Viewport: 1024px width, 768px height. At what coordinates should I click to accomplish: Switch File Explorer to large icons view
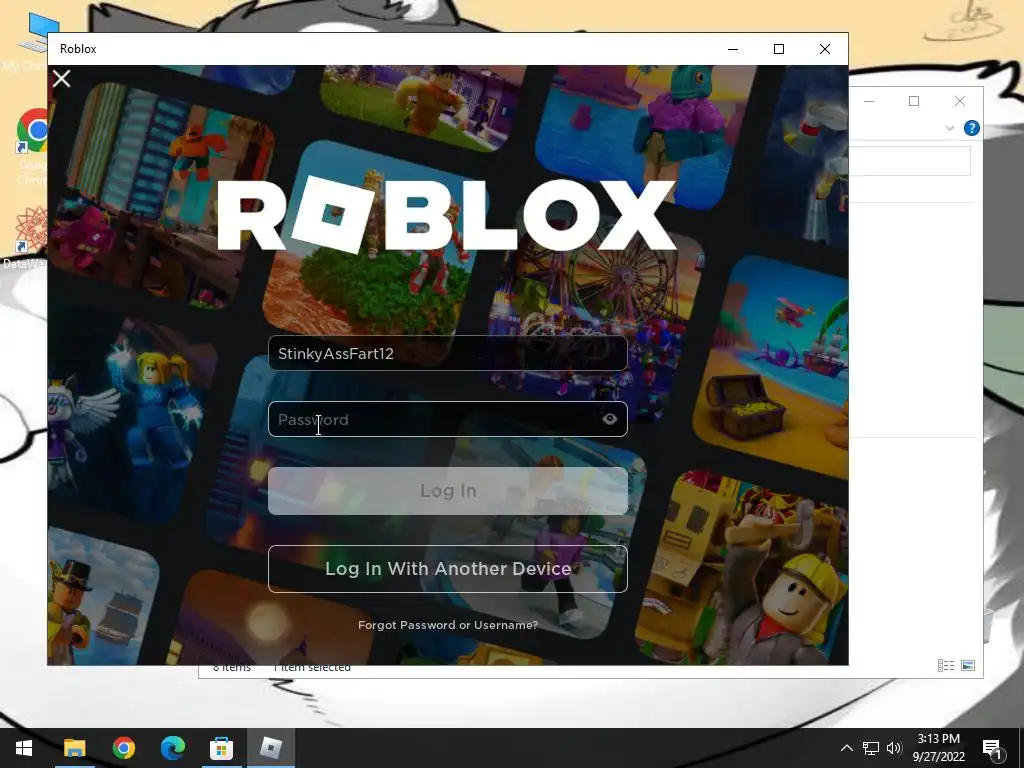(x=968, y=665)
